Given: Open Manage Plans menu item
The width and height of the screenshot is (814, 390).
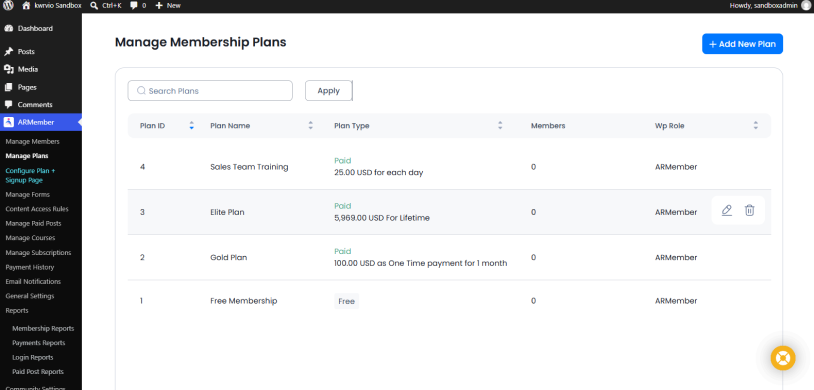Looking at the screenshot, I should click(27, 156).
